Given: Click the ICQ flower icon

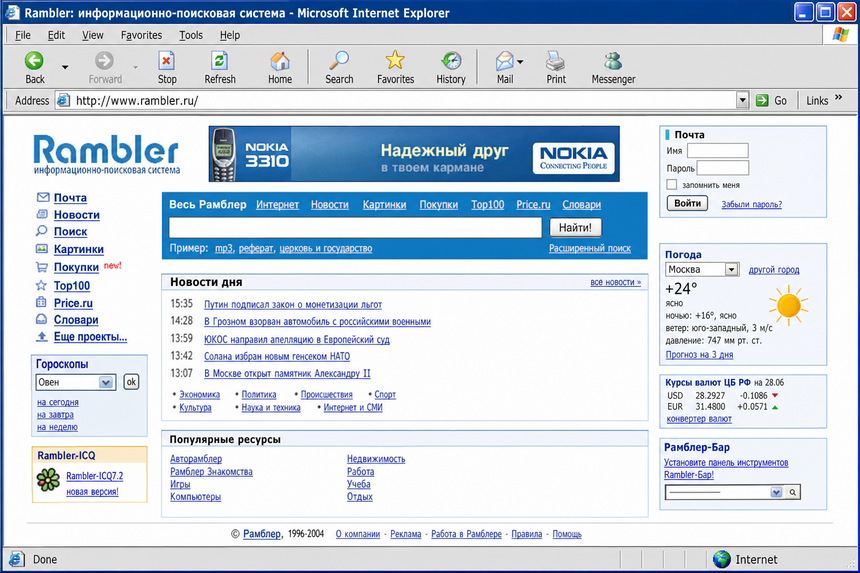Looking at the screenshot, I should (x=48, y=480).
